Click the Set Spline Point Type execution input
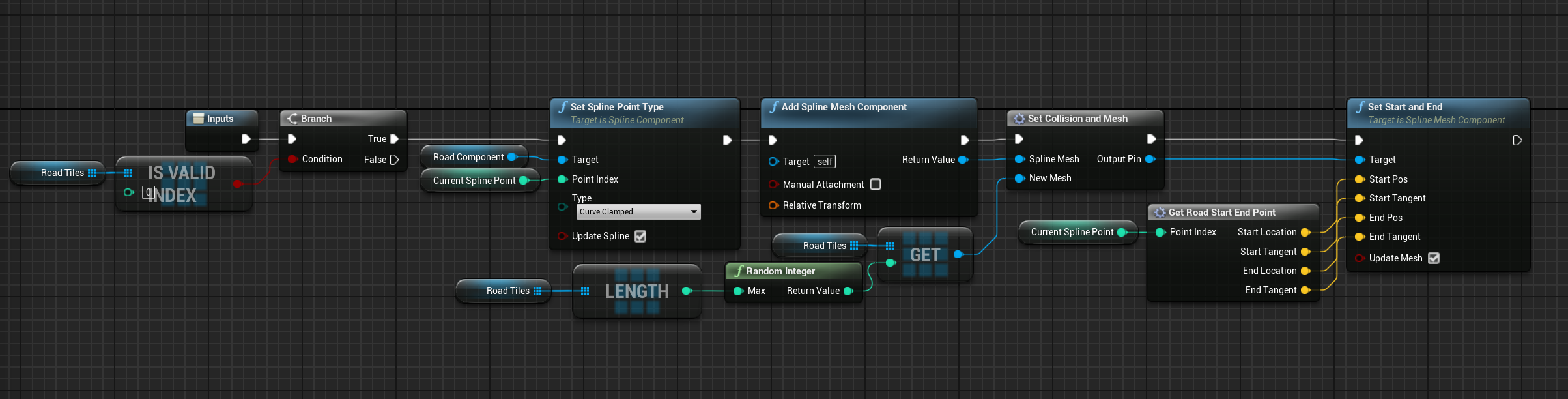 coord(562,140)
